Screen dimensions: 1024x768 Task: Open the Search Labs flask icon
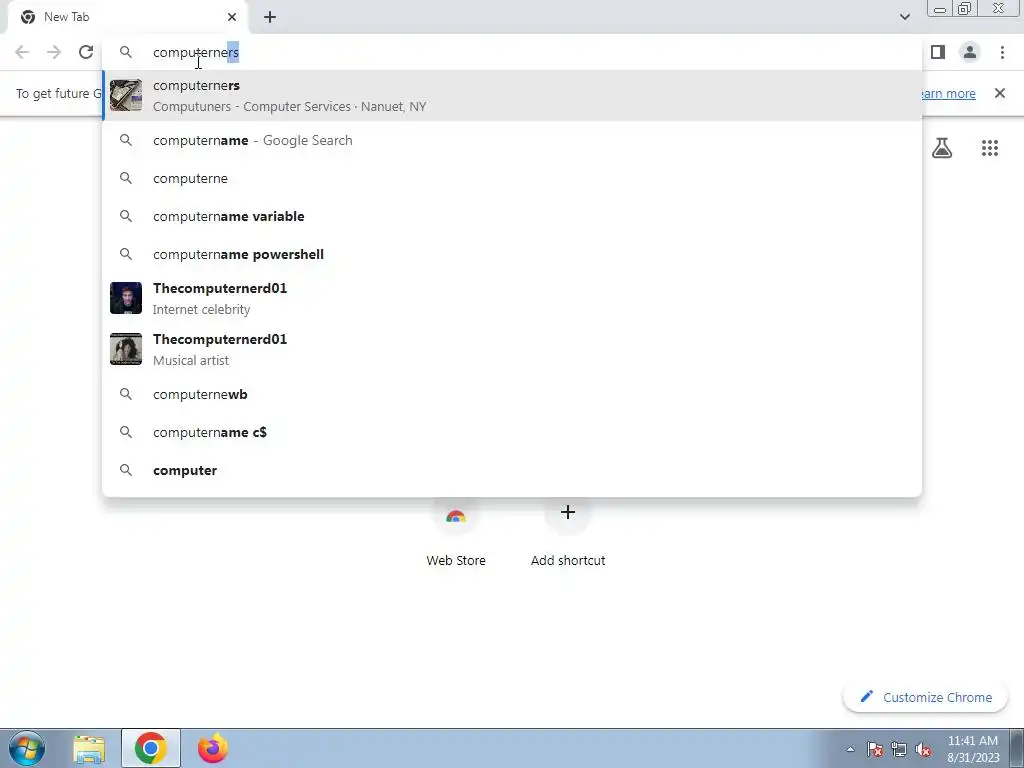click(x=942, y=148)
